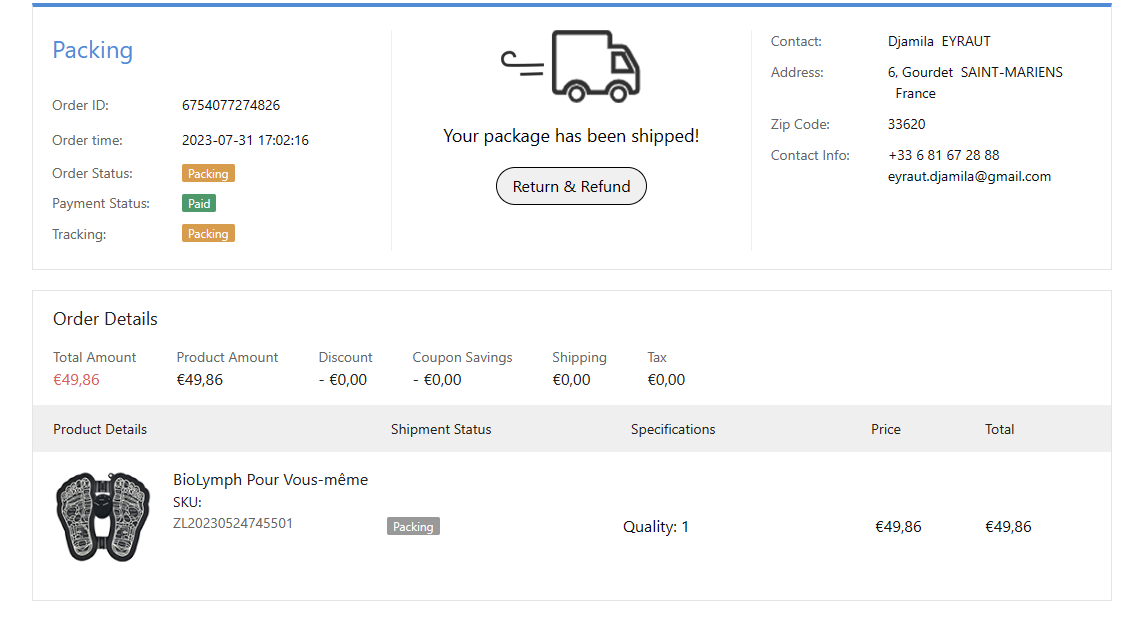
Task: Open the Return & Refund option
Action: (x=571, y=187)
